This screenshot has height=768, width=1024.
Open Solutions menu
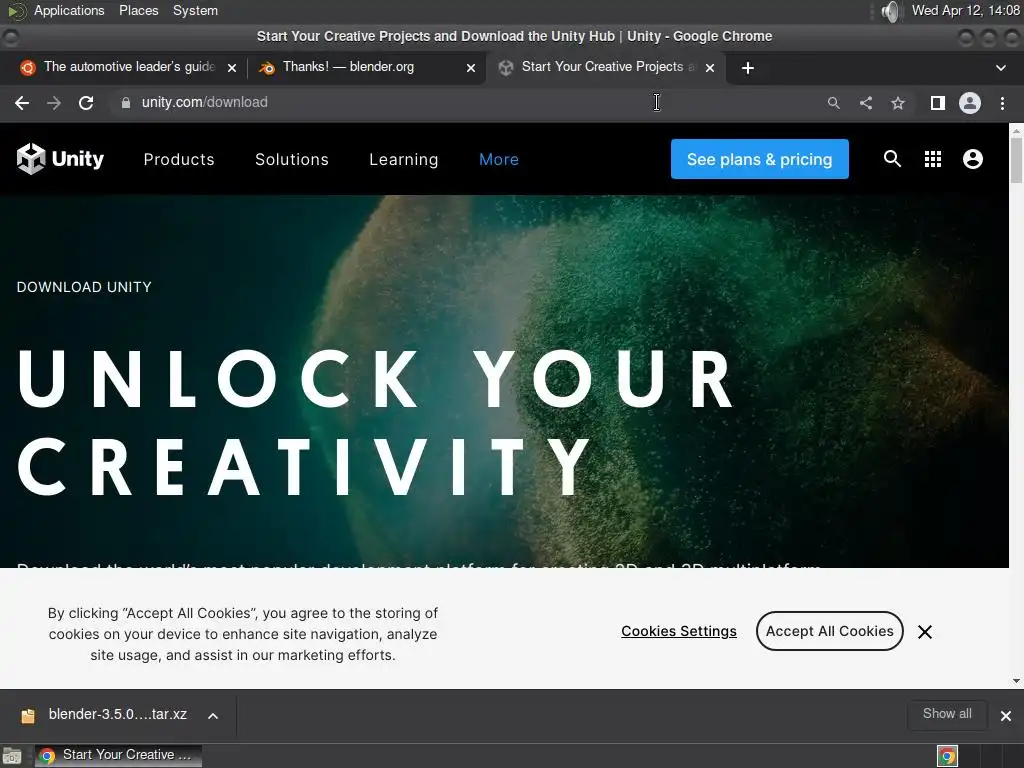click(292, 159)
